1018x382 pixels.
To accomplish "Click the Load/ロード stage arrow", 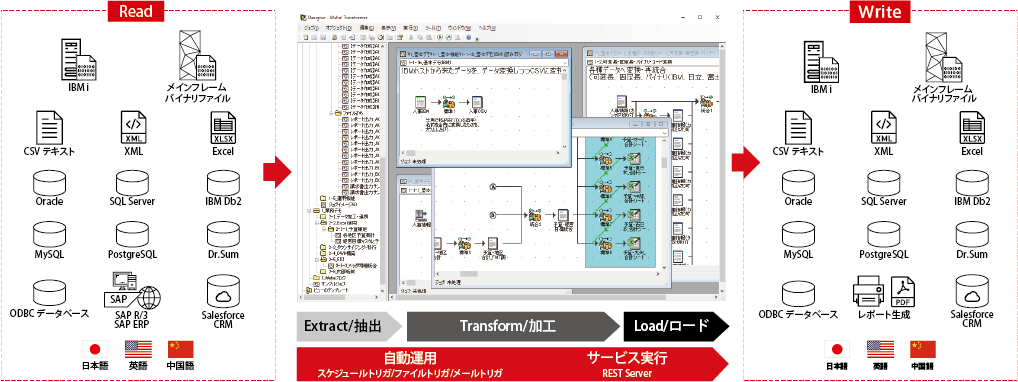I will (x=676, y=326).
